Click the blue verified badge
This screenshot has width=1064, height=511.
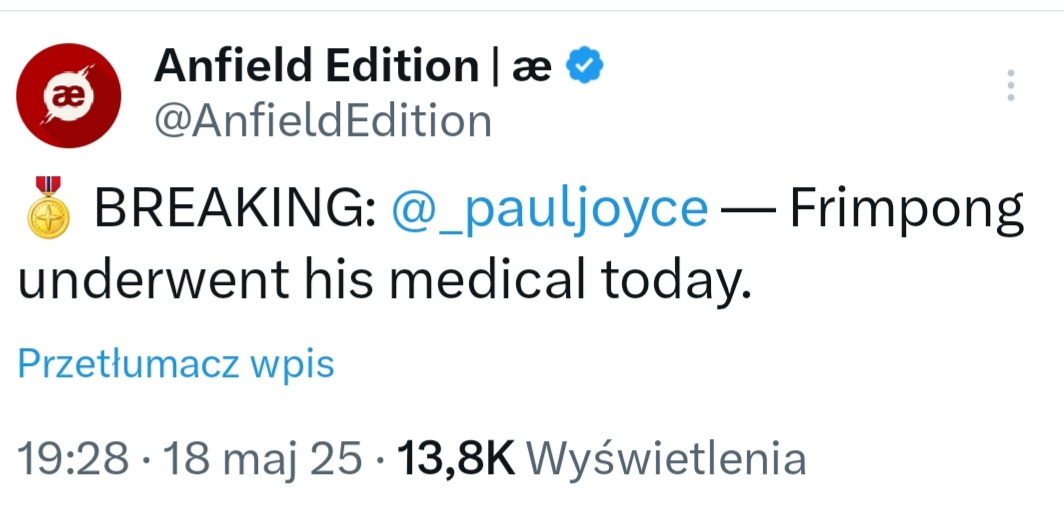[585, 67]
